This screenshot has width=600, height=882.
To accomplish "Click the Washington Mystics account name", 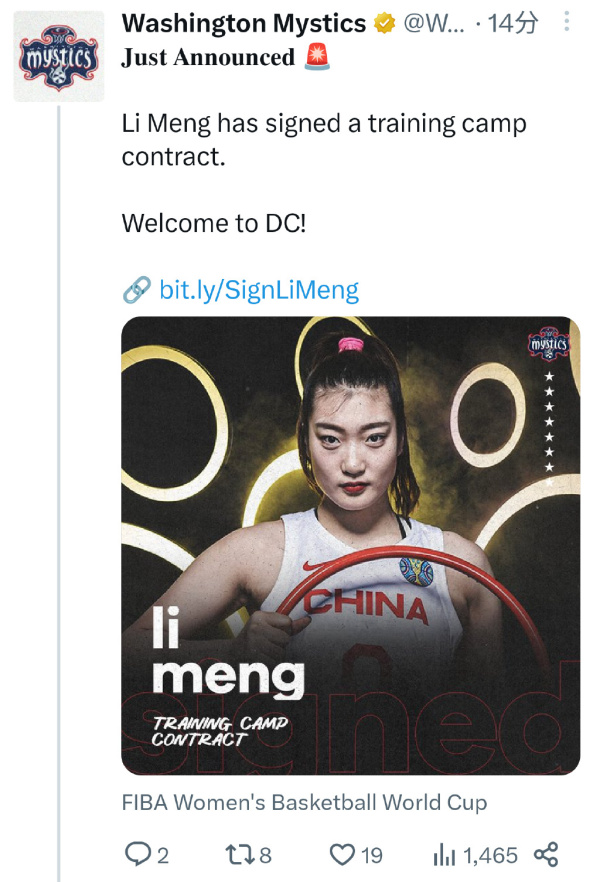I will tap(244, 24).
